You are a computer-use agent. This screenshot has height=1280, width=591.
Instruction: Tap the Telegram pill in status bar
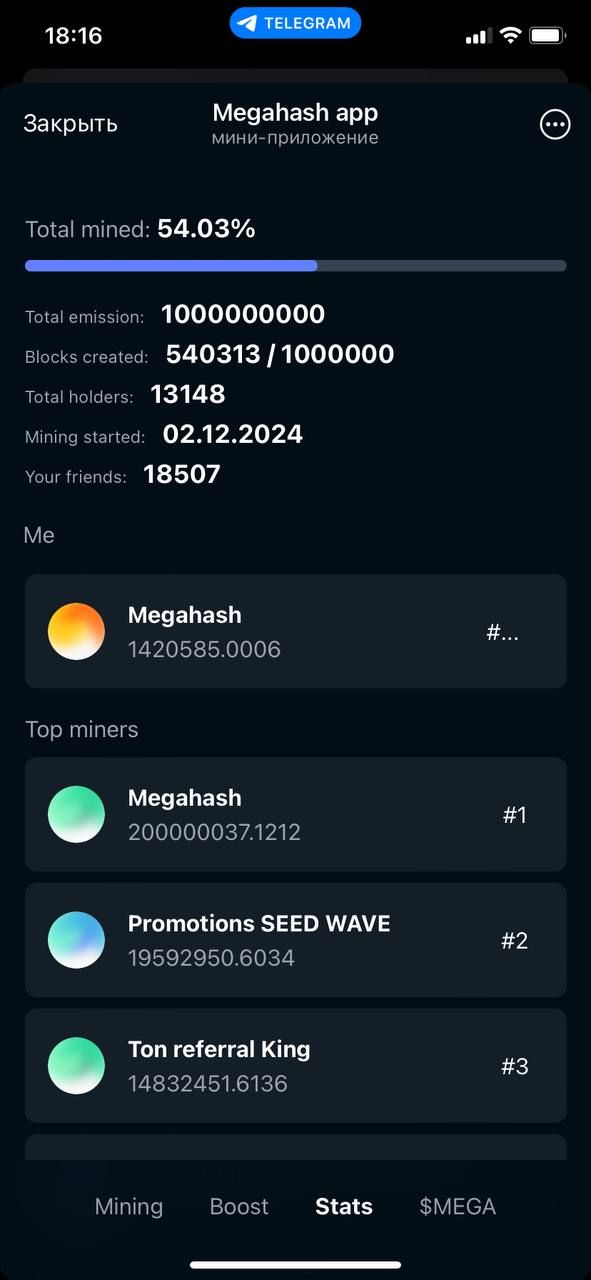tap(295, 23)
